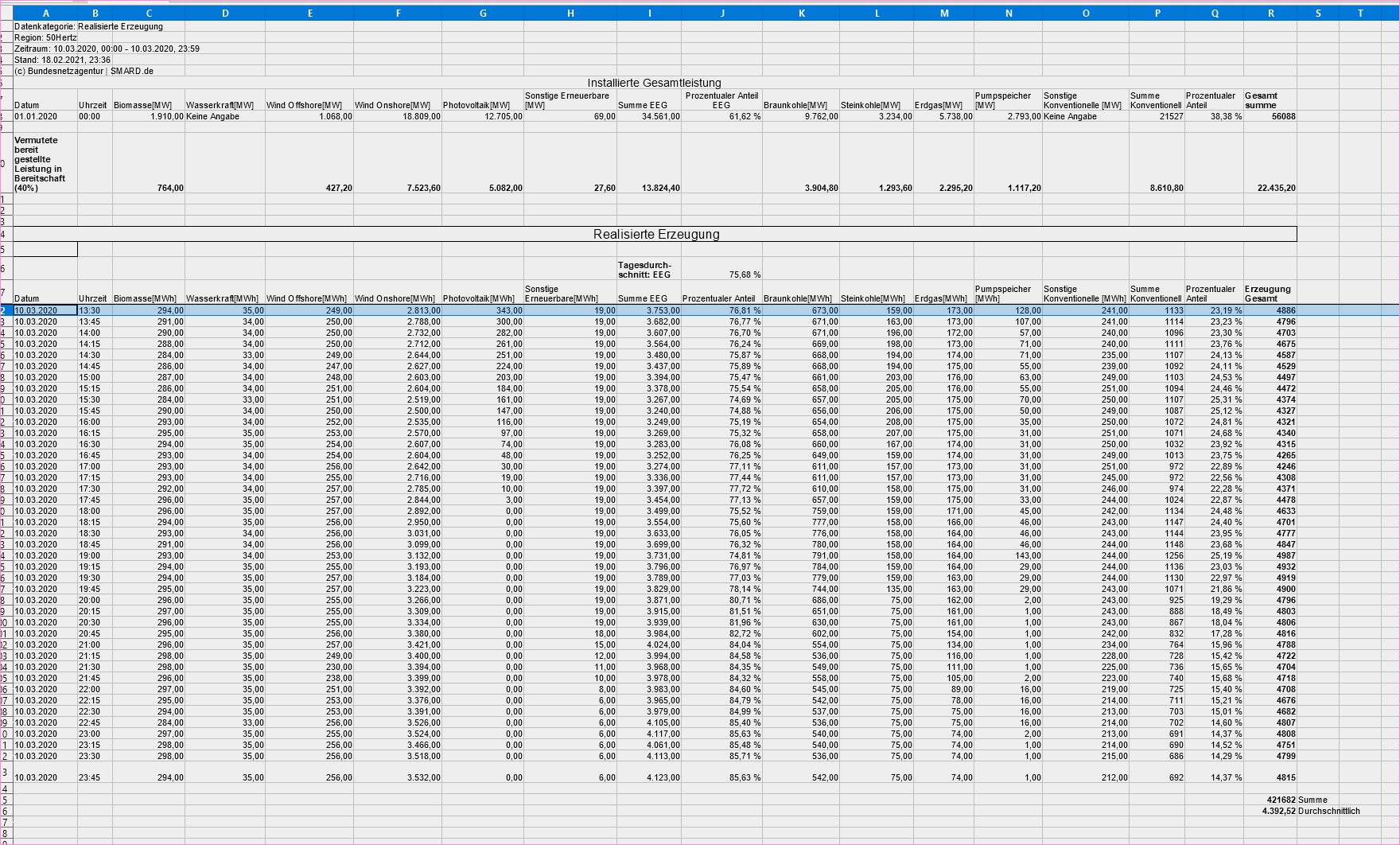Image resolution: width=1400 pixels, height=845 pixels.
Task: Click the 'Datenkategorie: Realisierte Erzeugung' cell
Action: pos(89,26)
